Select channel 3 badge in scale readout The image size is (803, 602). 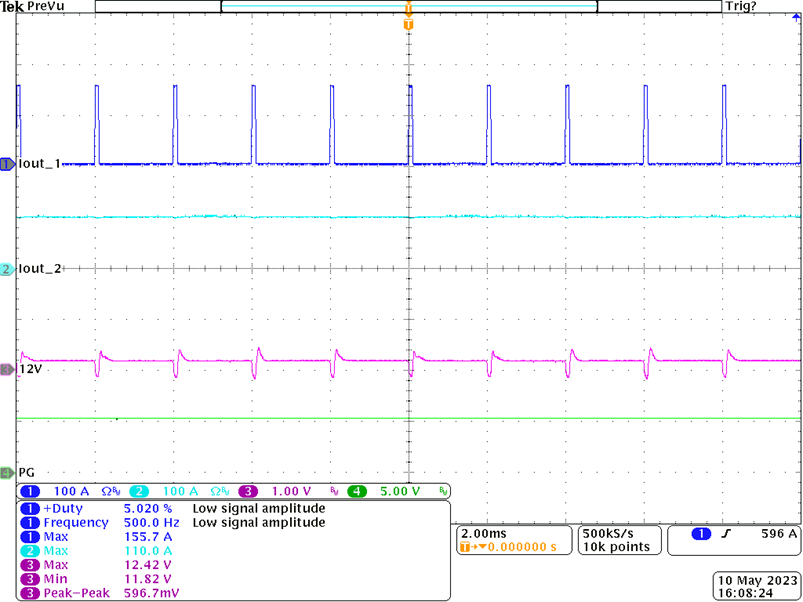click(x=248, y=491)
